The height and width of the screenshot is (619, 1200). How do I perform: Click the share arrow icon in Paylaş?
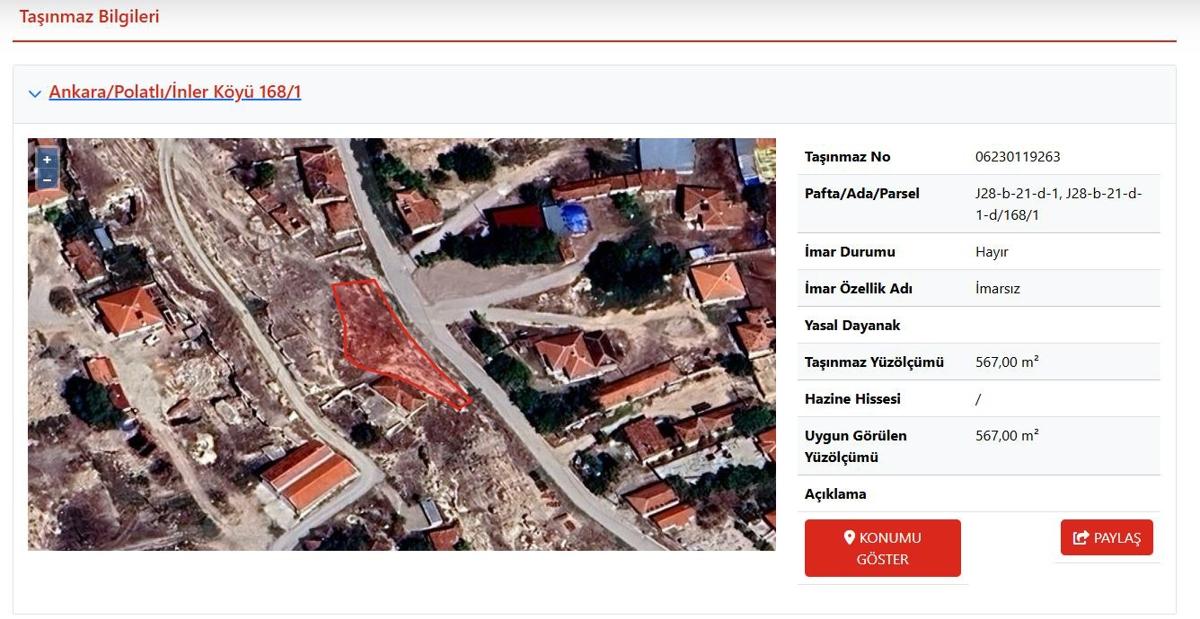coord(1080,538)
